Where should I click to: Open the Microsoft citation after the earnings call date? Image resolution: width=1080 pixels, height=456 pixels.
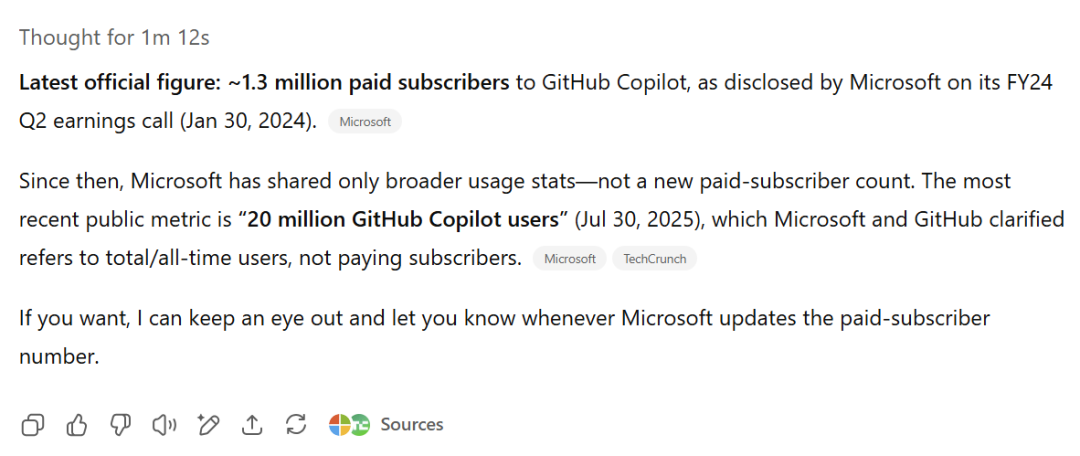click(x=365, y=122)
